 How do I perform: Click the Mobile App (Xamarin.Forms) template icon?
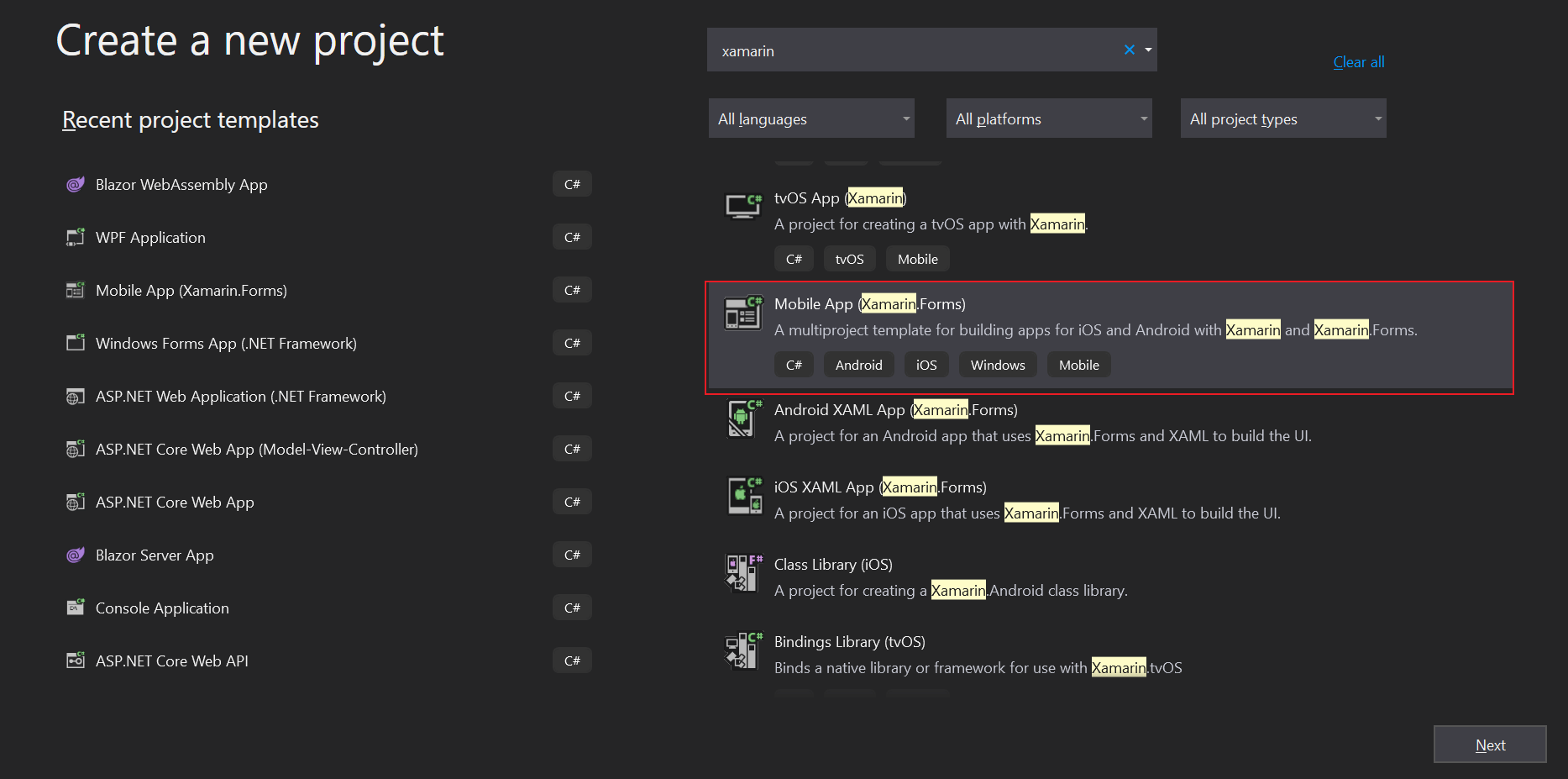point(75,290)
